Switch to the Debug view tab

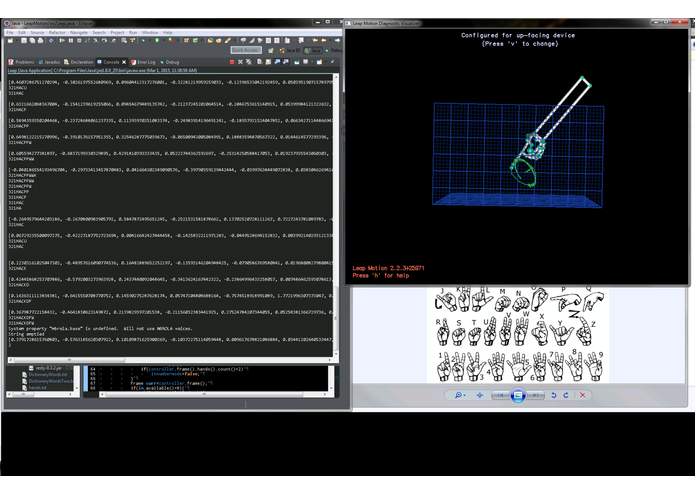(170, 62)
